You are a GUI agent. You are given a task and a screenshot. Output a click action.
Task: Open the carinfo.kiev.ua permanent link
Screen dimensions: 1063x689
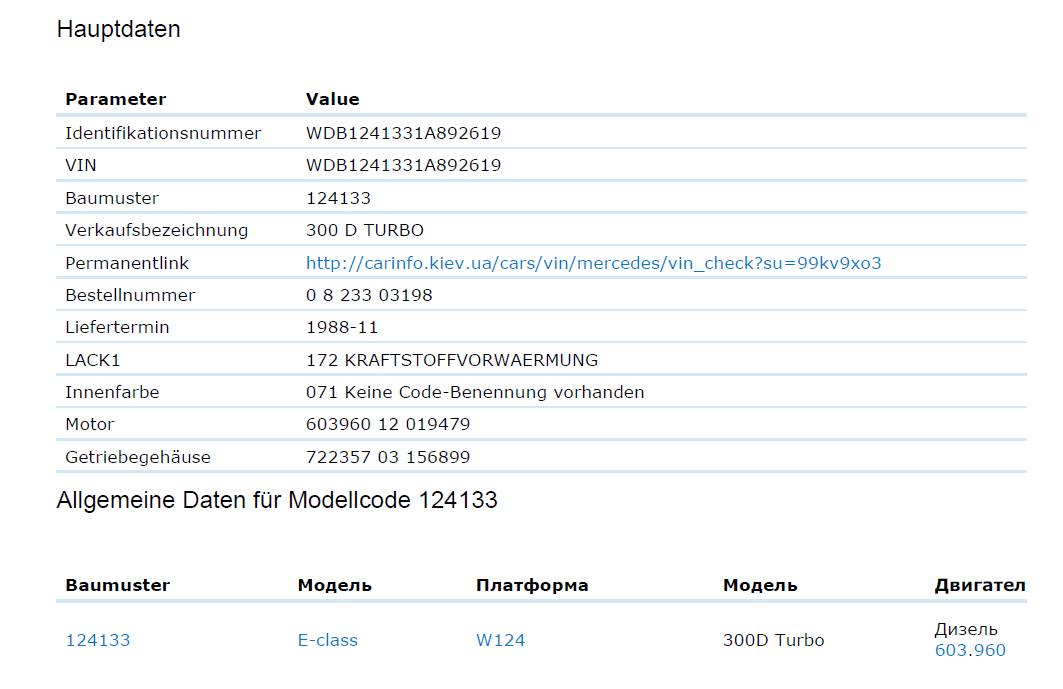pos(593,263)
